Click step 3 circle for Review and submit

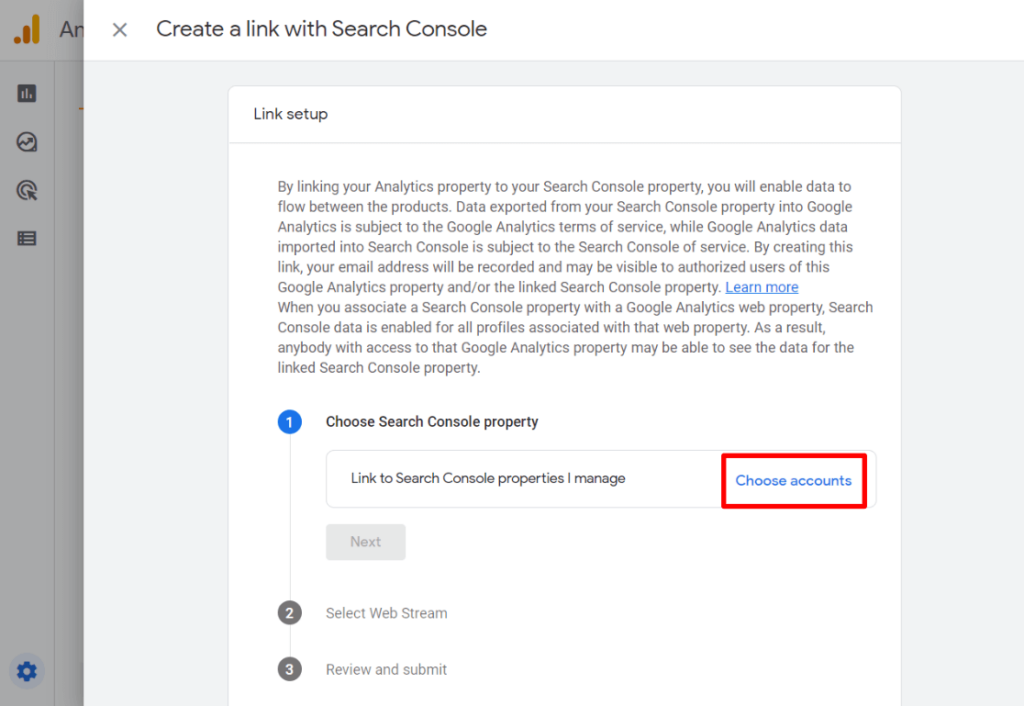click(x=290, y=669)
